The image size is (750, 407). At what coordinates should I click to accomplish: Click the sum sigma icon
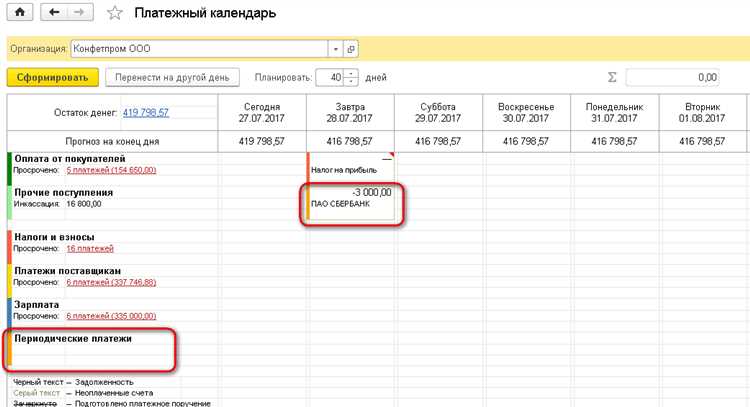pos(612,78)
